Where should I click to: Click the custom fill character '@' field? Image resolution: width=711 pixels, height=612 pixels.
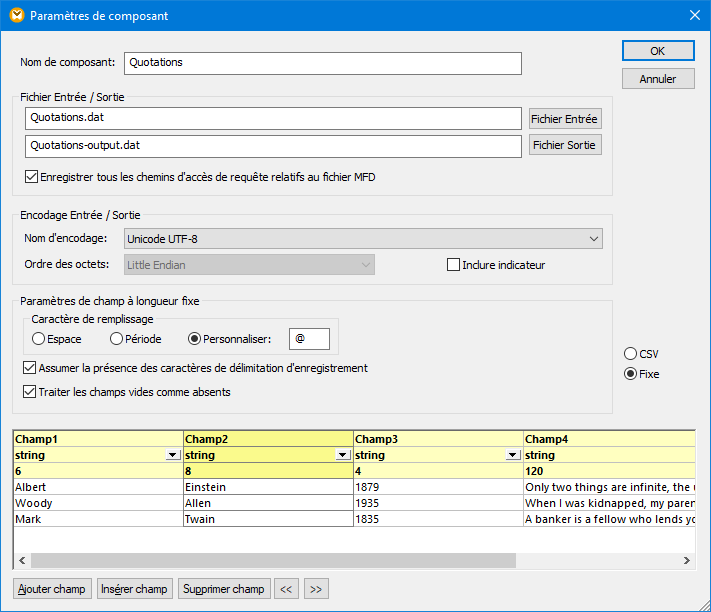coord(309,340)
